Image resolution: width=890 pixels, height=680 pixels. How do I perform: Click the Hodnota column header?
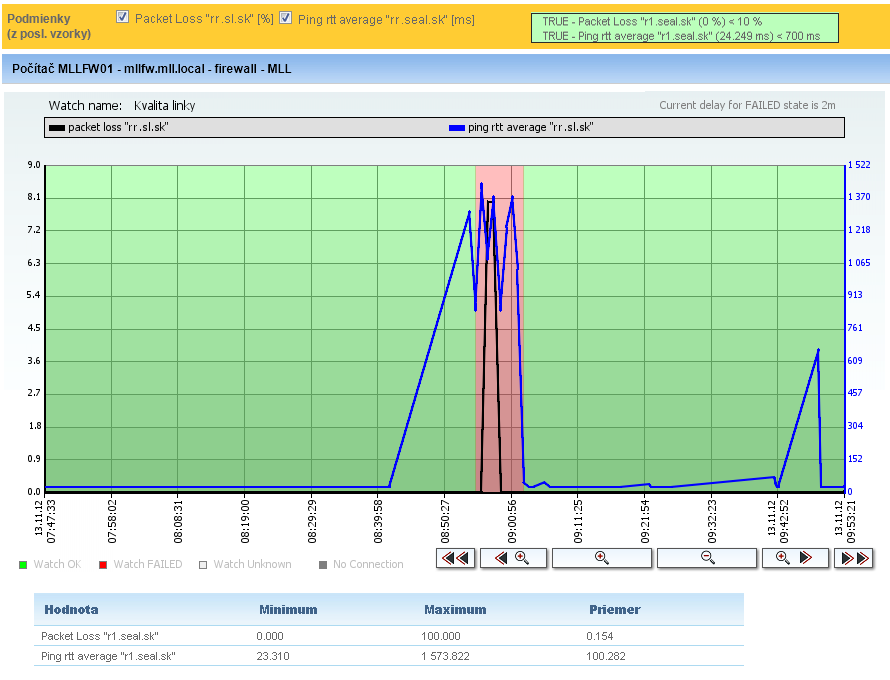click(72, 610)
